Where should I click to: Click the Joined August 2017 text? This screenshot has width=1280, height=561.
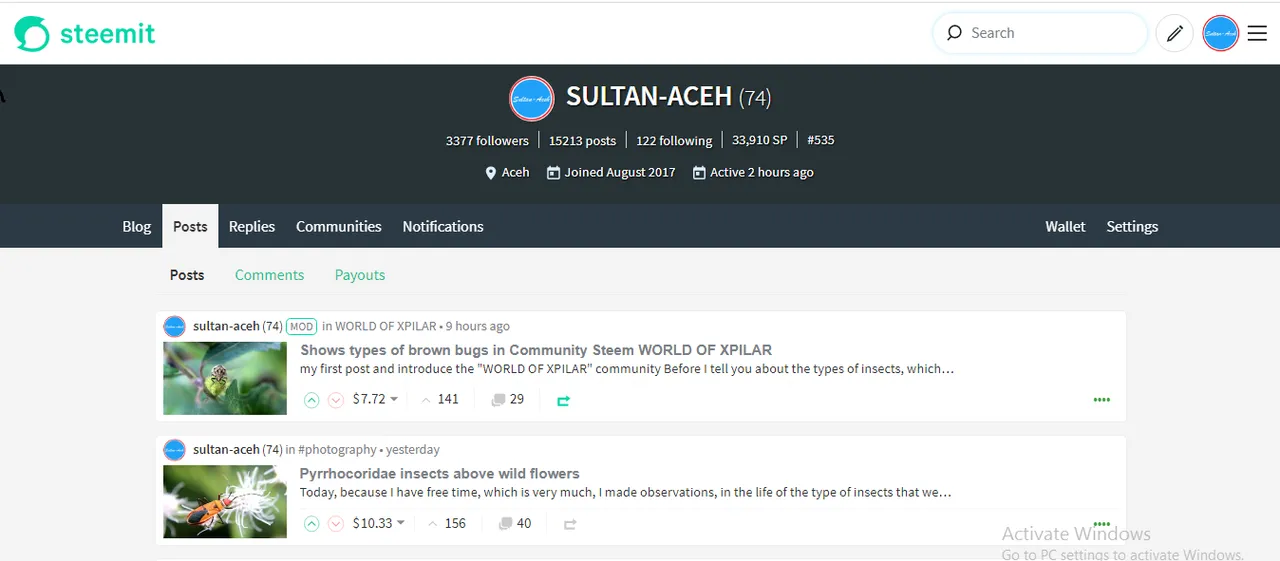click(x=620, y=173)
